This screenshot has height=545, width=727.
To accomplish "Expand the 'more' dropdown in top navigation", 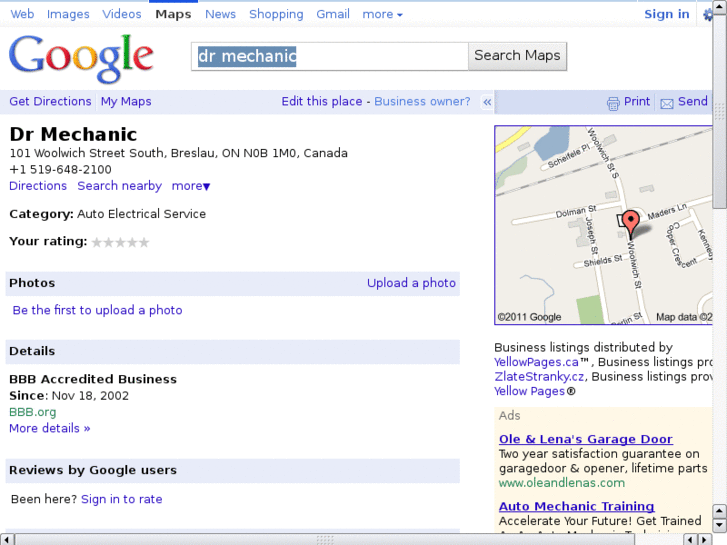I will (x=382, y=14).
